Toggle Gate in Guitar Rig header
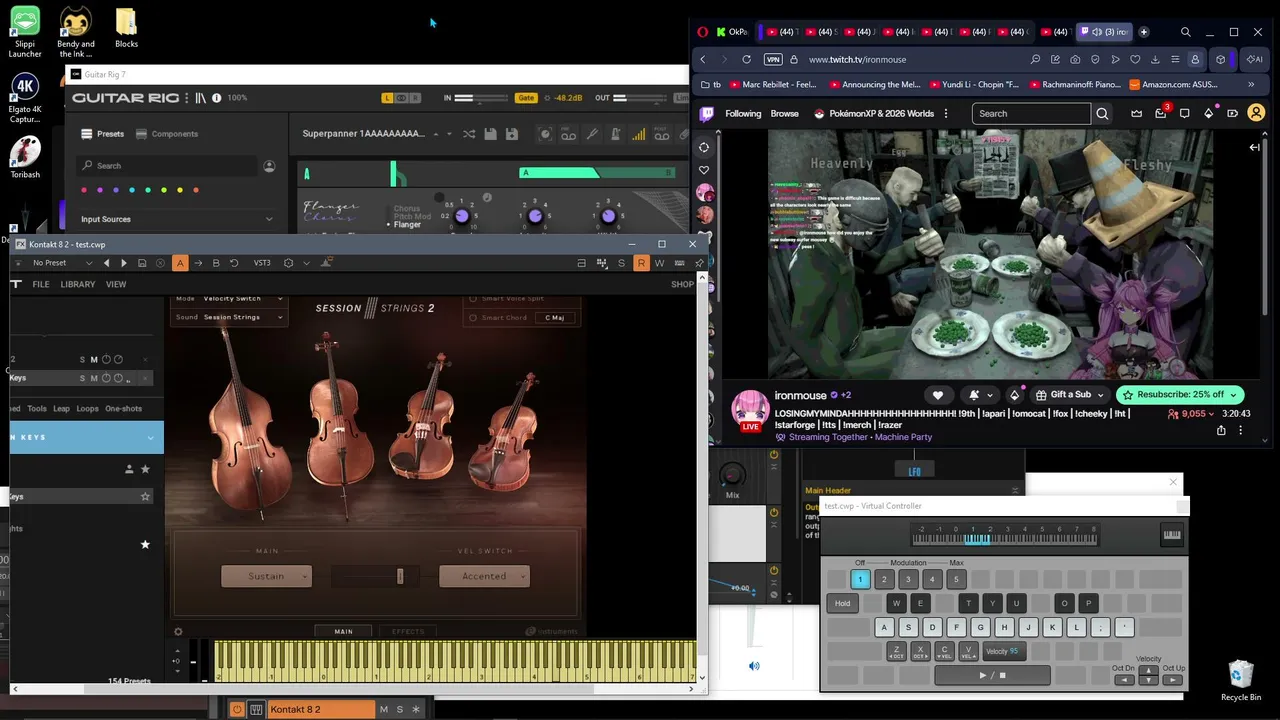The height and width of the screenshot is (720, 1280). pos(526,98)
